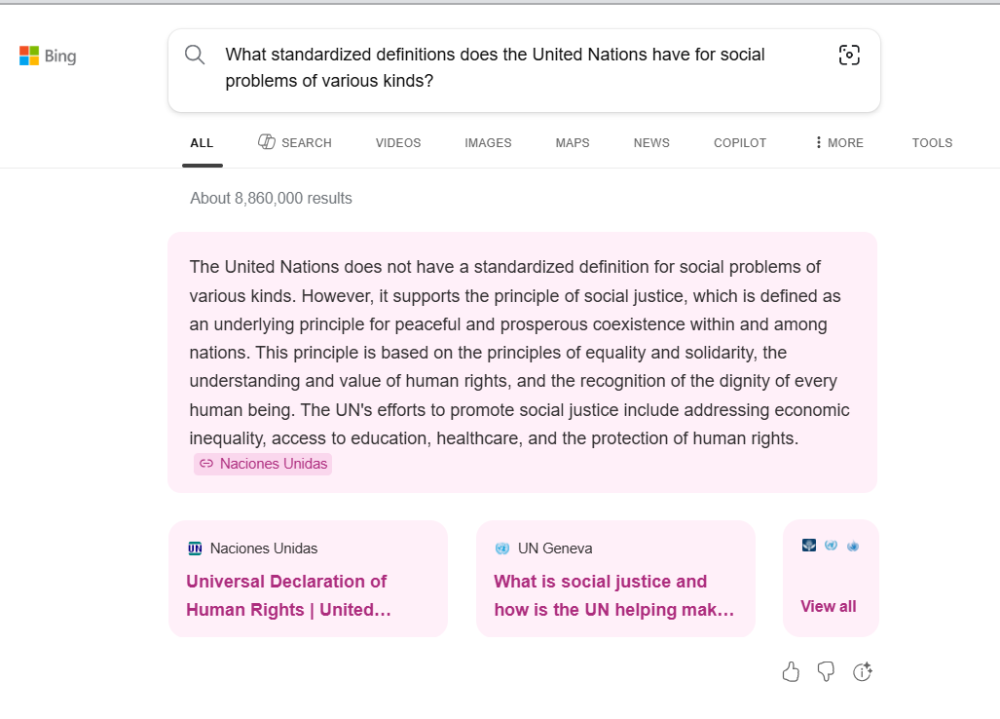Viewport: 1000px width, 719px height.
Task: Give feedback with the thumbs down icon
Action: (x=827, y=671)
